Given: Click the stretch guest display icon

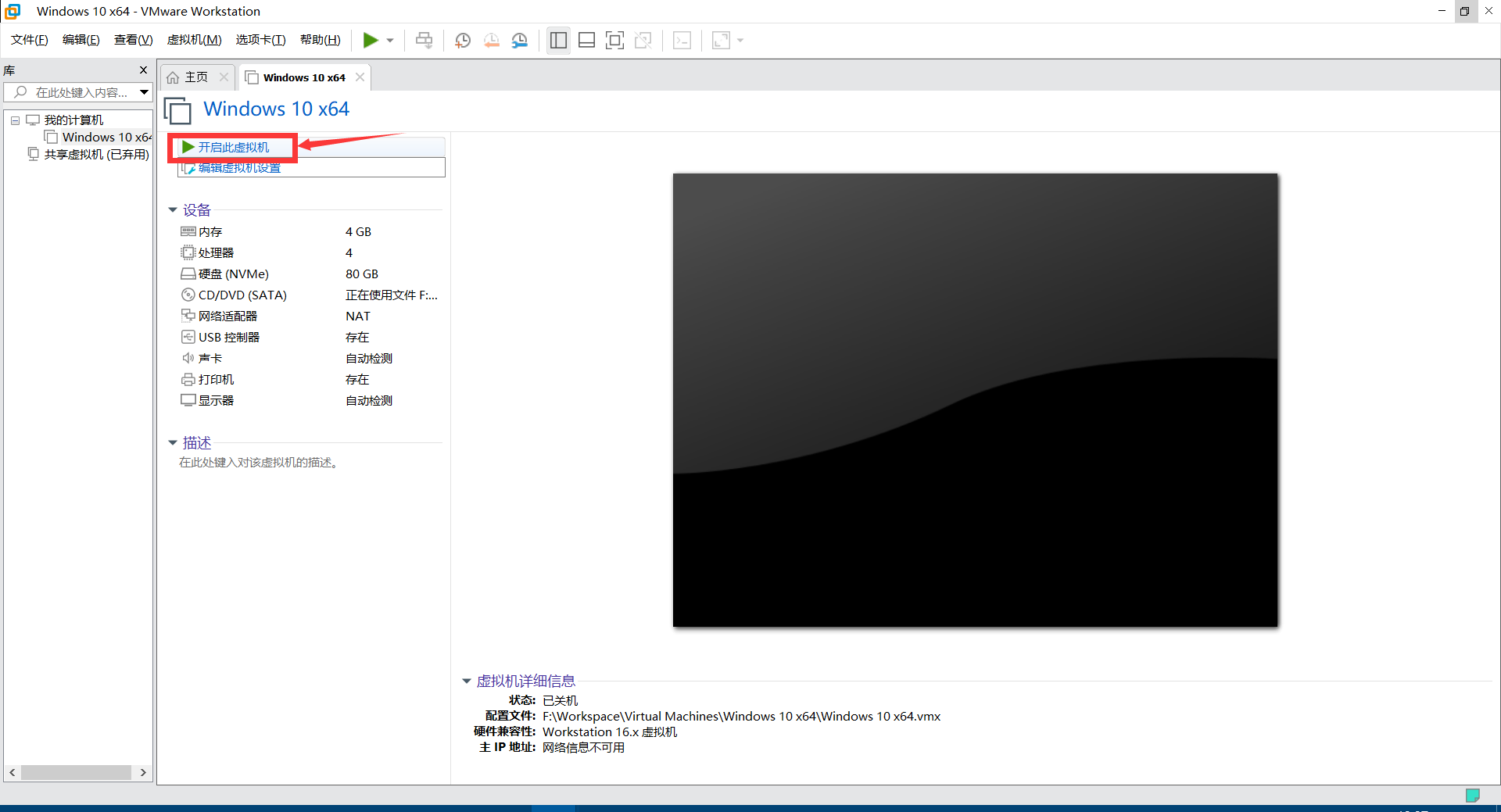Looking at the screenshot, I should [x=721, y=40].
